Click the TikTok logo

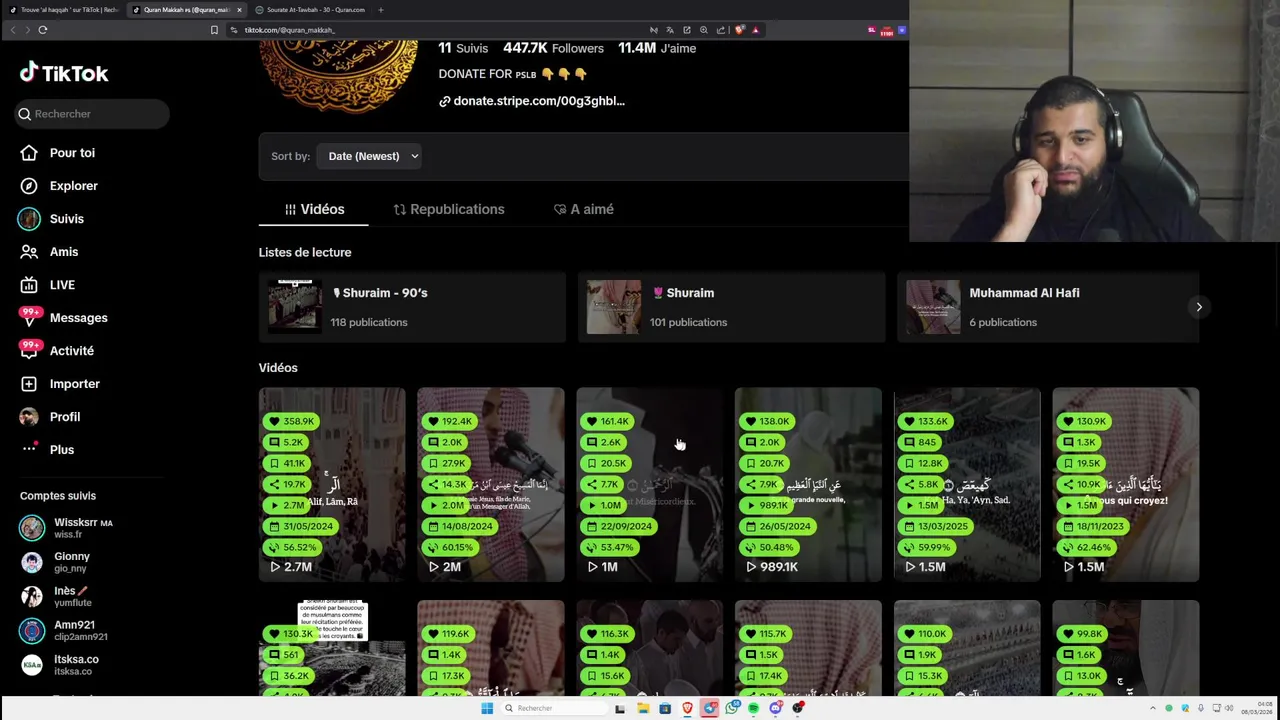tap(64, 73)
